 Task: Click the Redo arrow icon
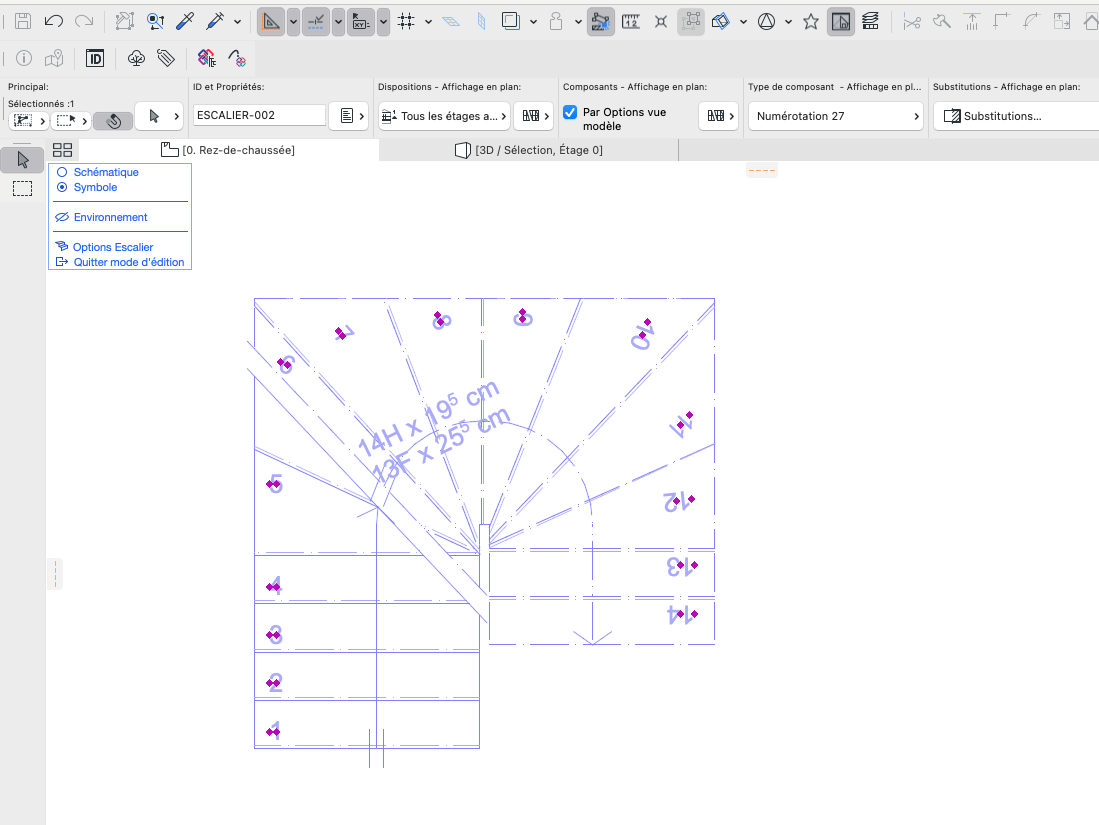pos(84,21)
